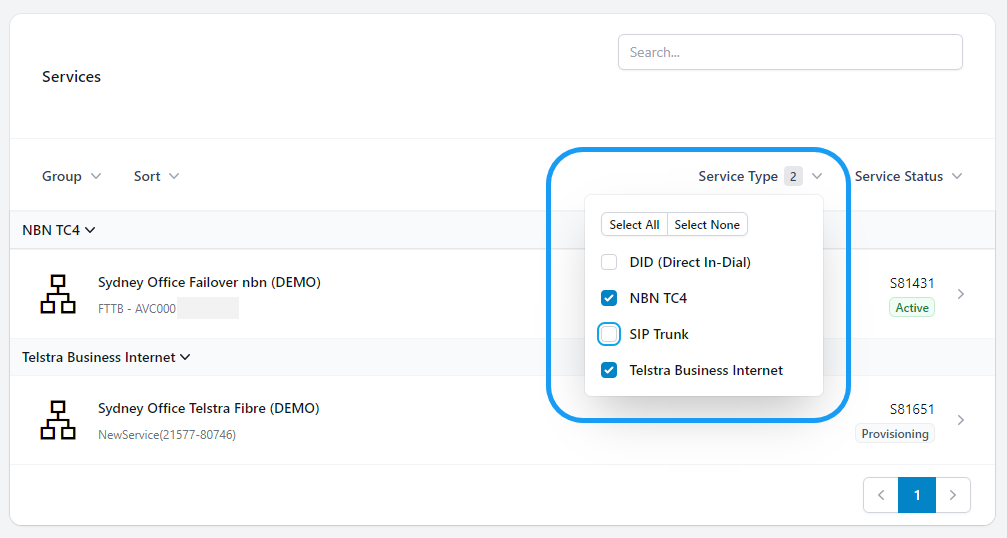Image resolution: width=1007 pixels, height=538 pixels.
Task: Go to previous page arrow
Action: pos(880,495)
